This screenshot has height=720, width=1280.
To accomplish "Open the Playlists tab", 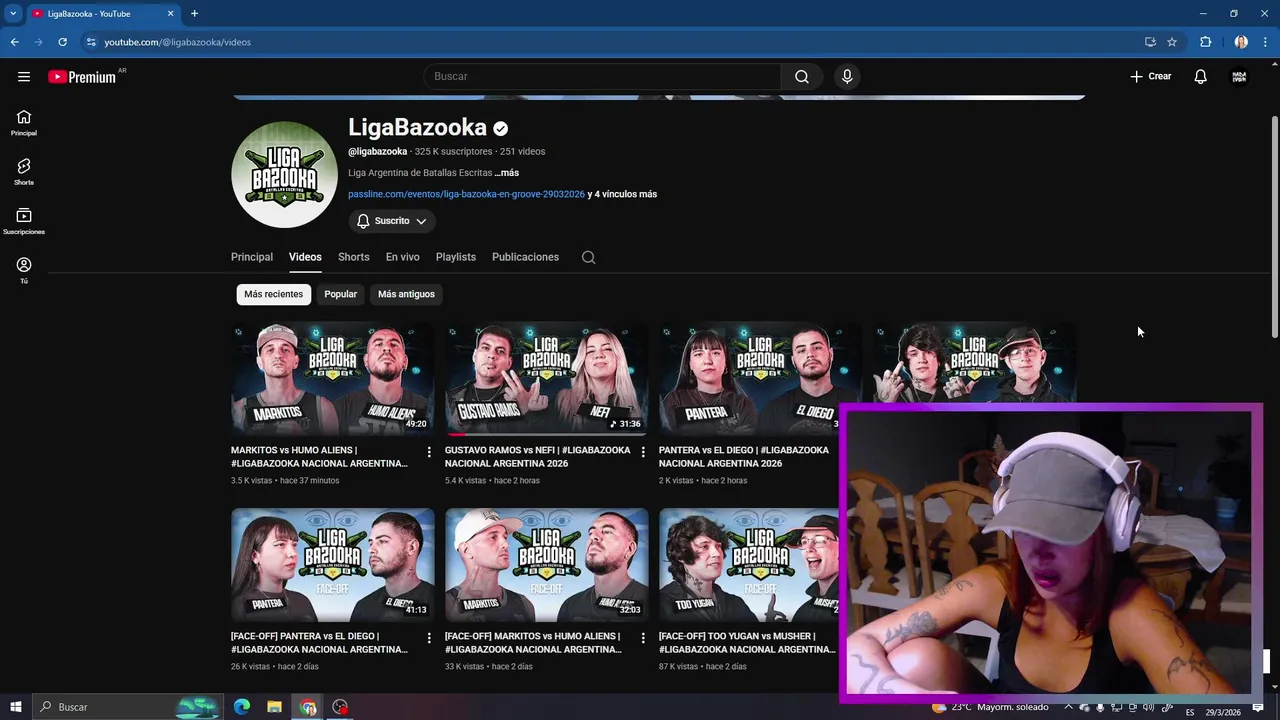I will [x=456, y=257].
